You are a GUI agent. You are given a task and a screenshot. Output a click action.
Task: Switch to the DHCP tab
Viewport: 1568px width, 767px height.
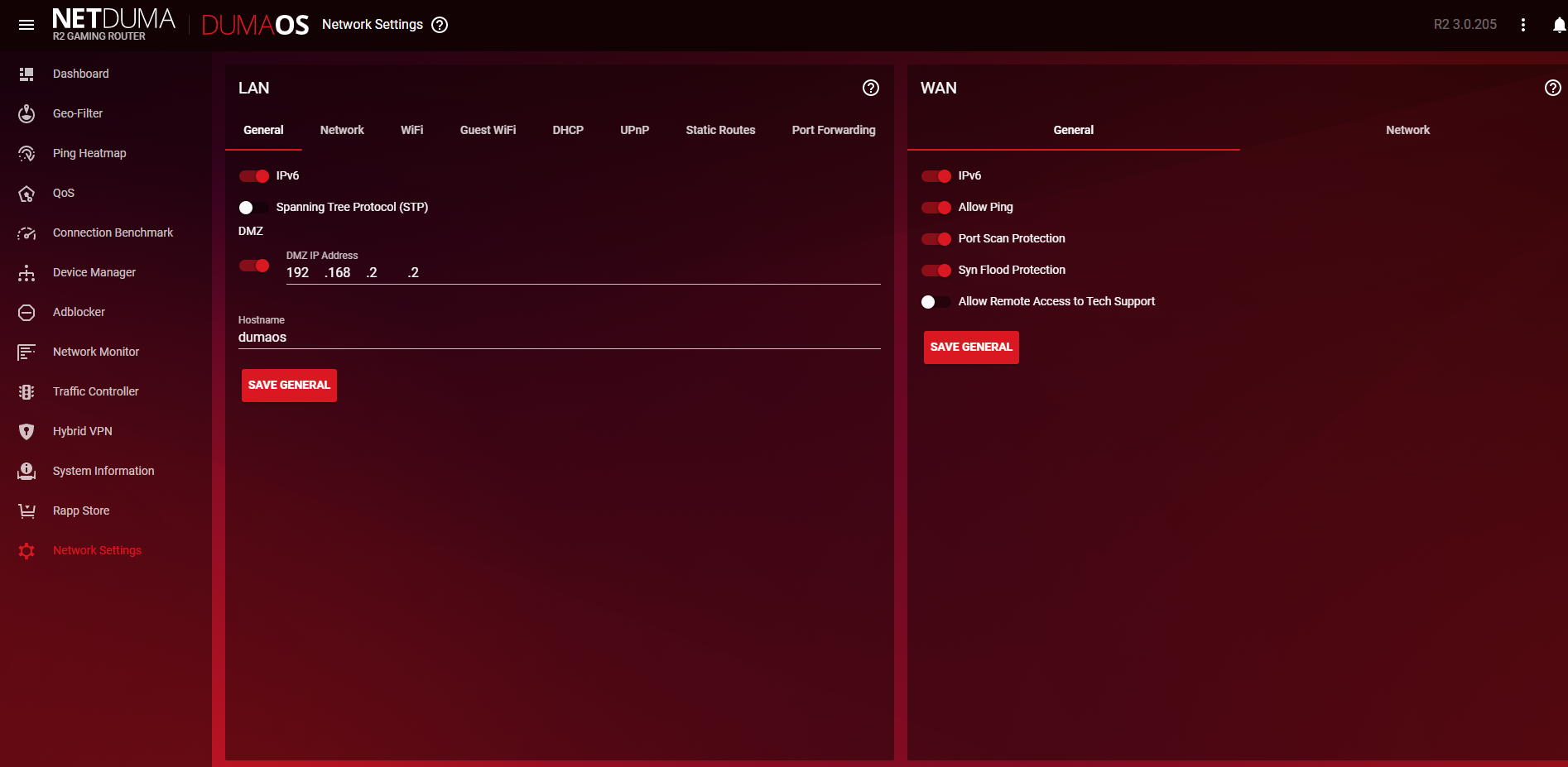pyautogui.click(x=568, y=130)
